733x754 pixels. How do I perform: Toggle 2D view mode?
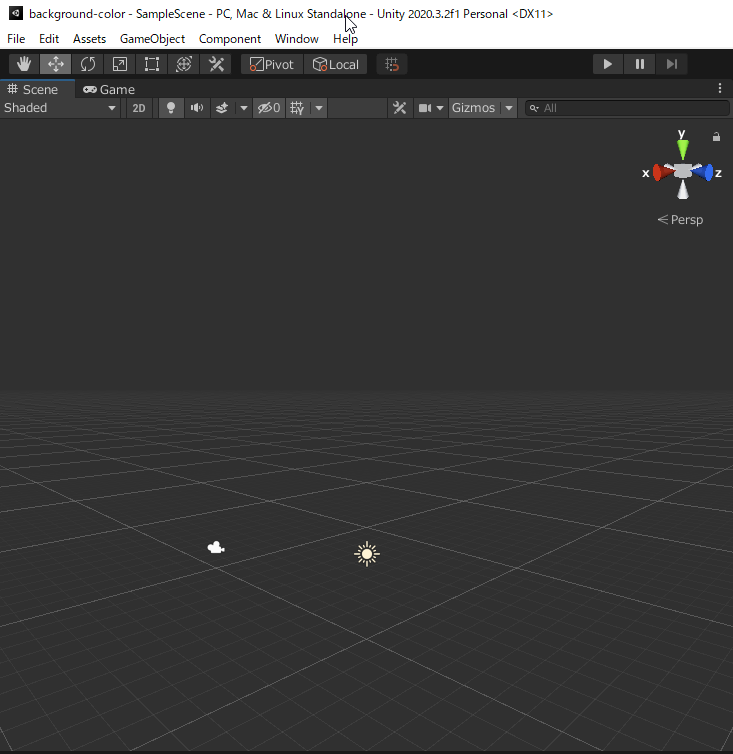coord(139,108)
